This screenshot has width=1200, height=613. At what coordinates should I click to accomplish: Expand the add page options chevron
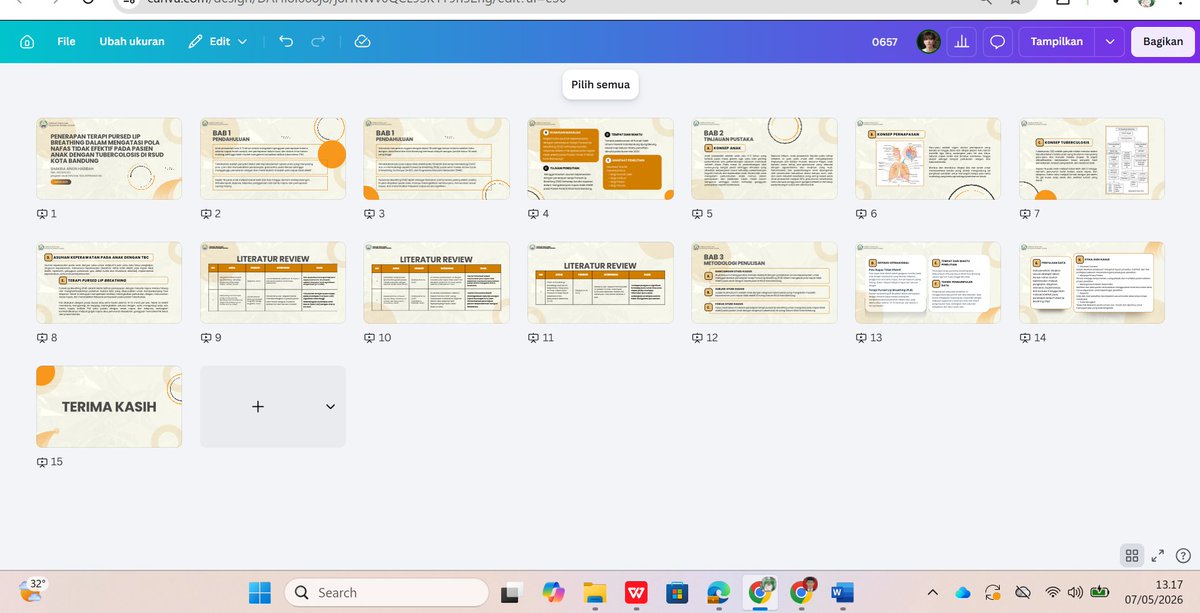coord(331,406)
